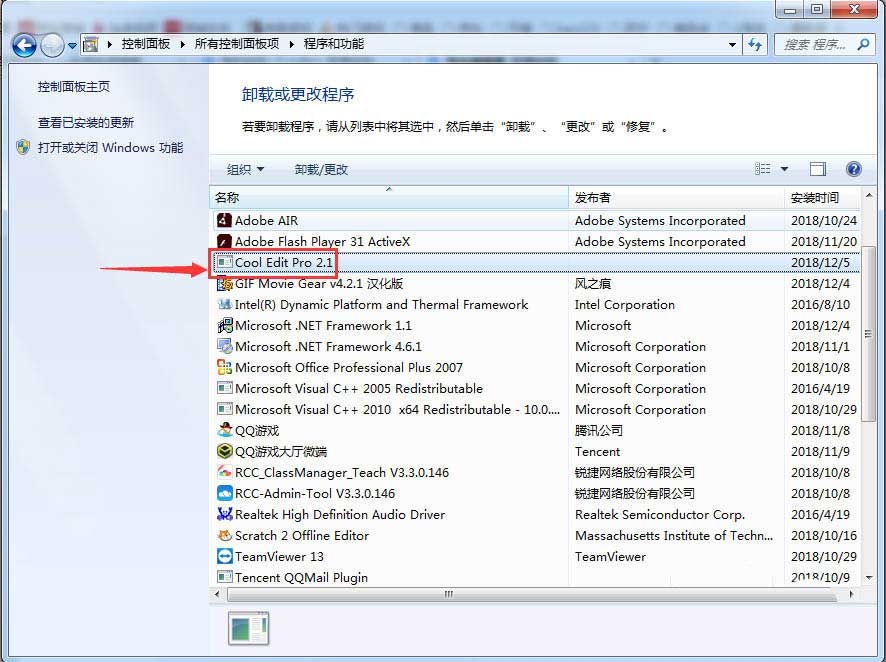
Task: Click Visual C++ 2010 x64 Redistributable icon
Action: 224,409
